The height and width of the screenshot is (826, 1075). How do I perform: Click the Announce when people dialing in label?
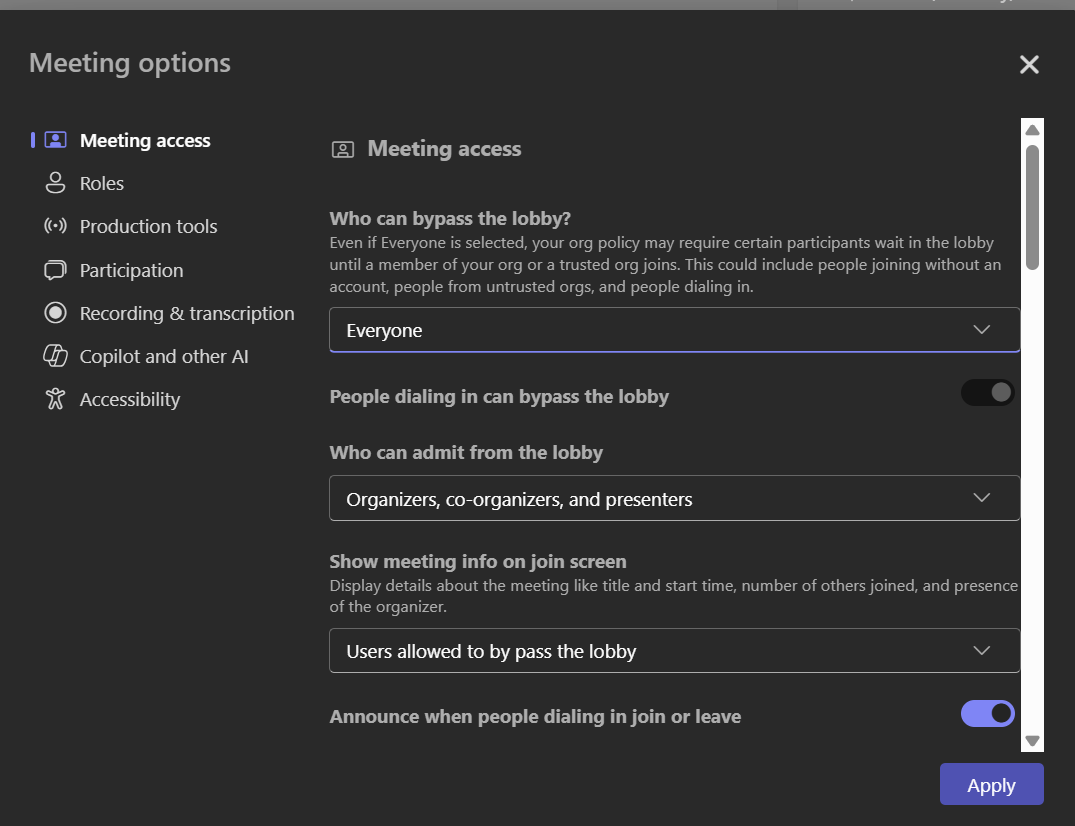[535, 716]
